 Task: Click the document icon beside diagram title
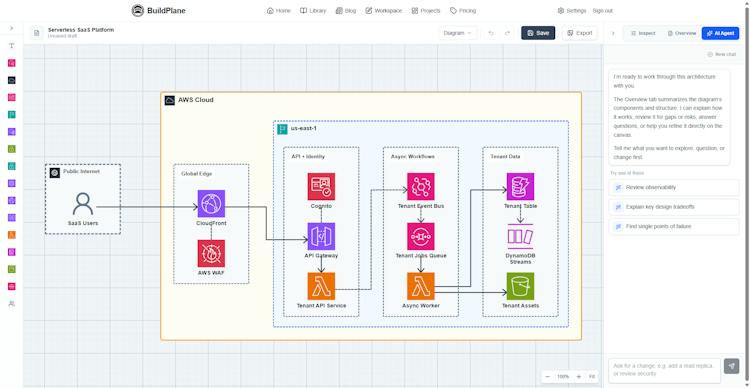36,33
